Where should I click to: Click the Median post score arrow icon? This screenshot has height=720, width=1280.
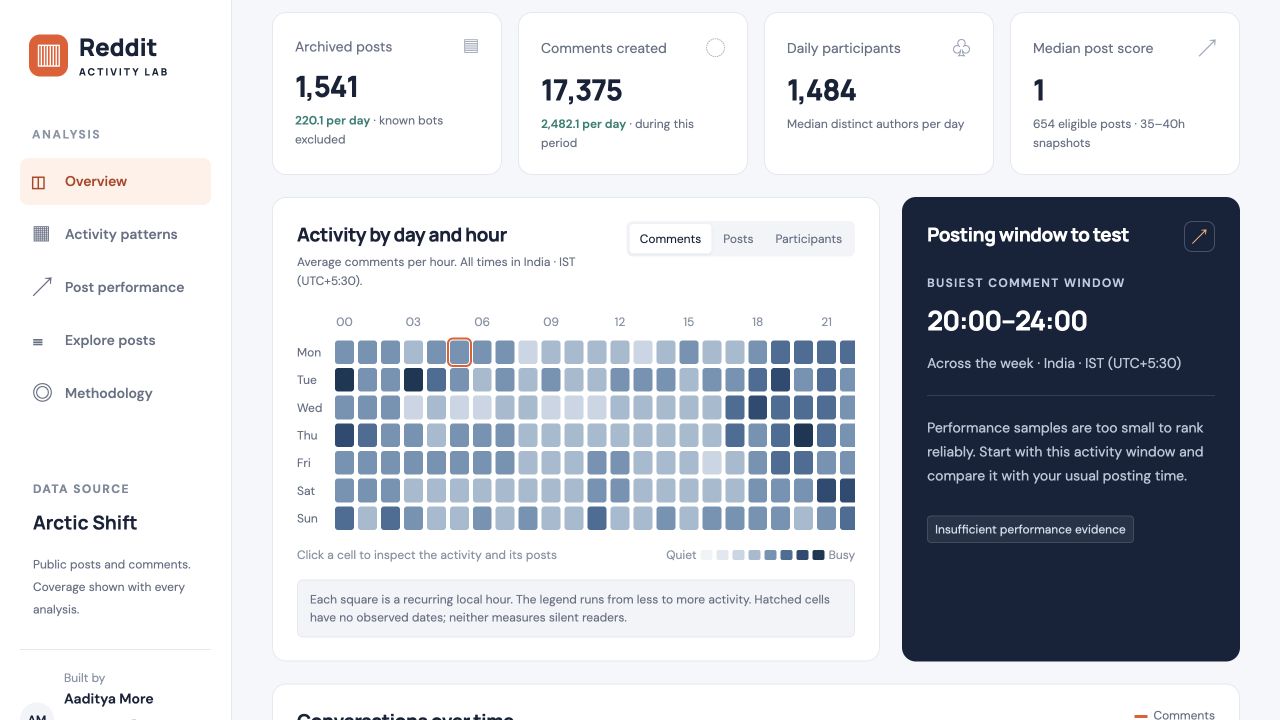coord(1207,48)
